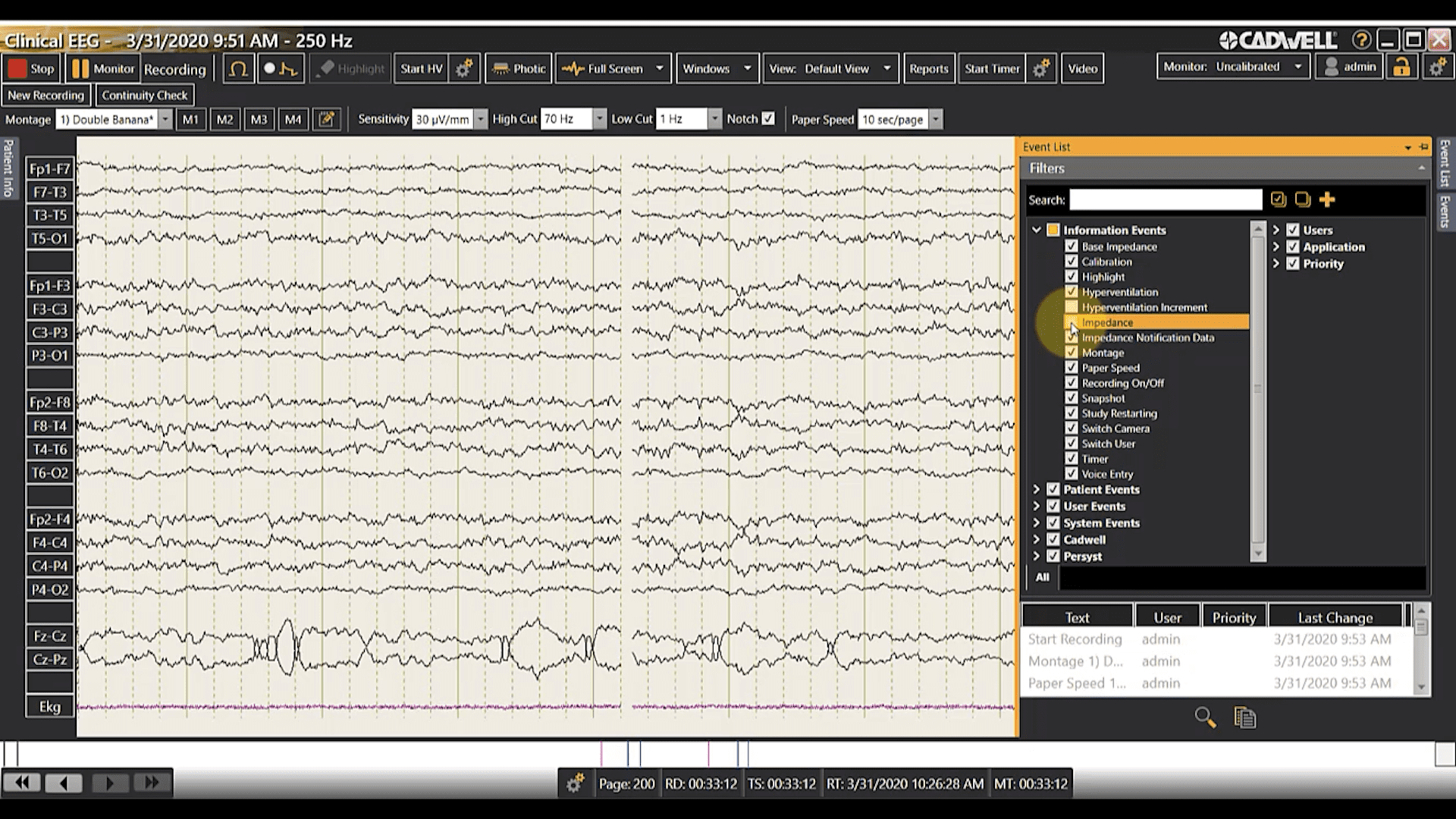
Task: Click in the event Search field
Action: pos(1165,200)
